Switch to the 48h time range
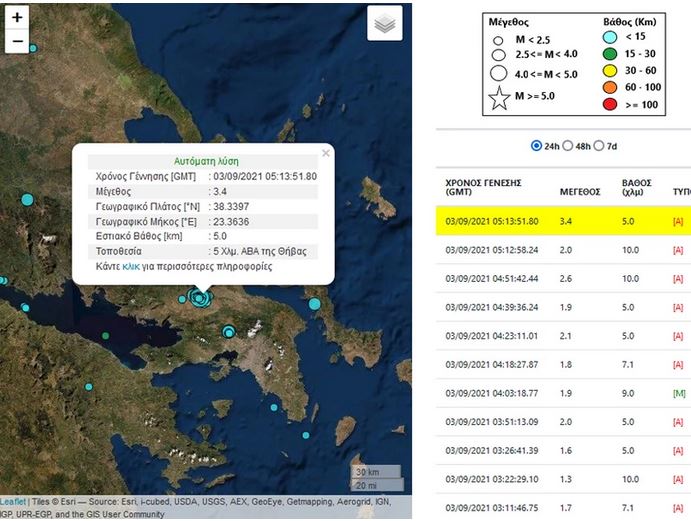This screenshot has height=521, width=691. click(x=569, y=146)
